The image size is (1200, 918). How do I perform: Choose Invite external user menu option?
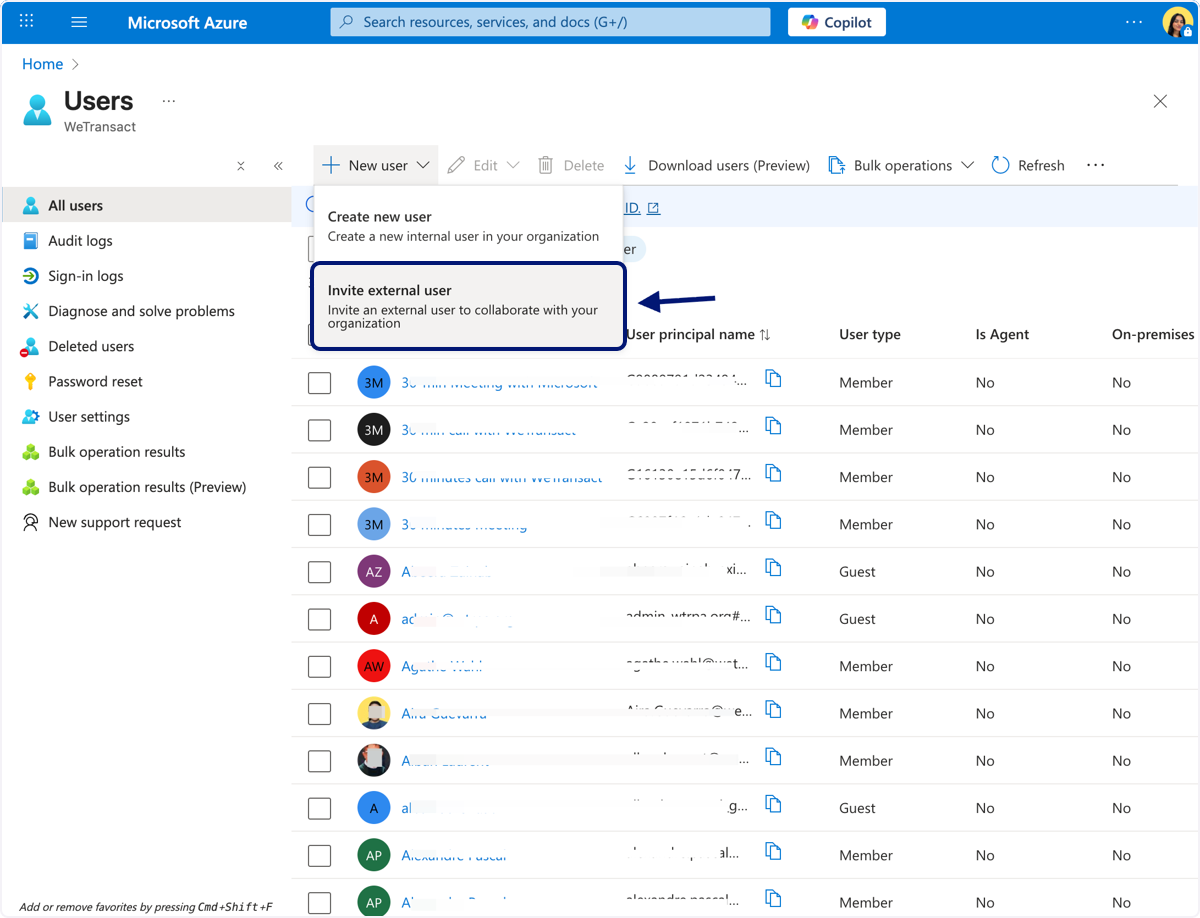(x=468, y=306)
